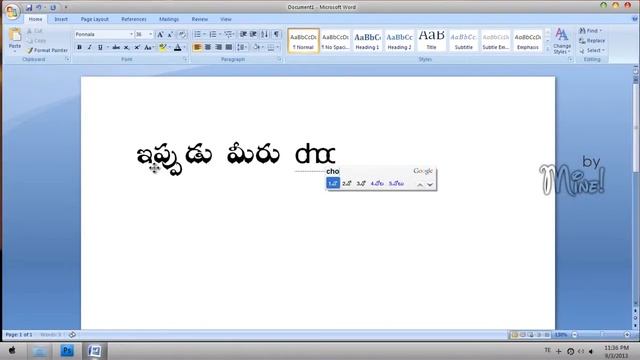Viewport: 640px width, 360px height.
Task: Select the Format Painter tool
Action: point(47,50)
